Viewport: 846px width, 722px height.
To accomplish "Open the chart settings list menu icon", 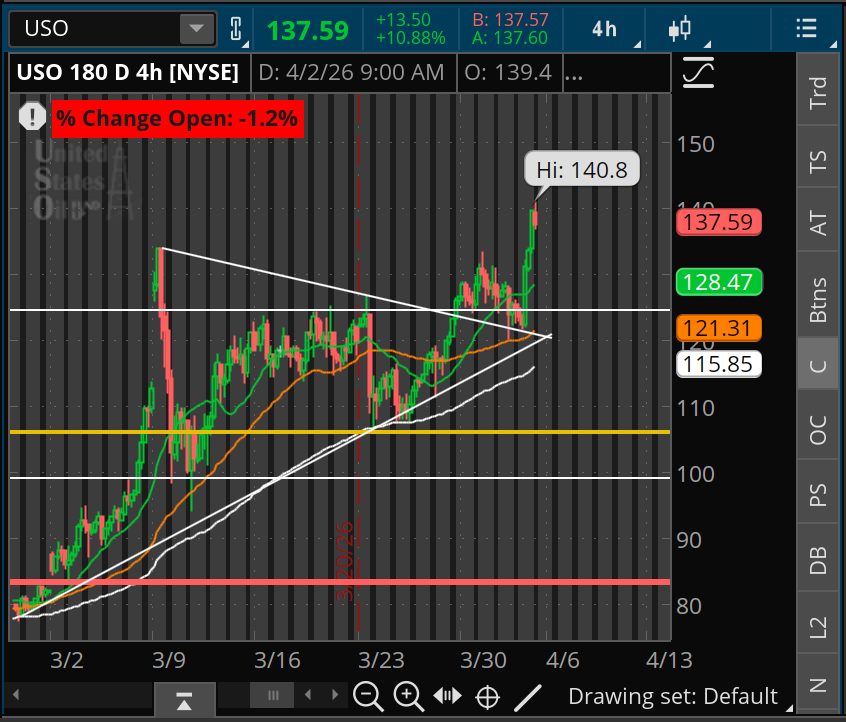I will point(807,28).
